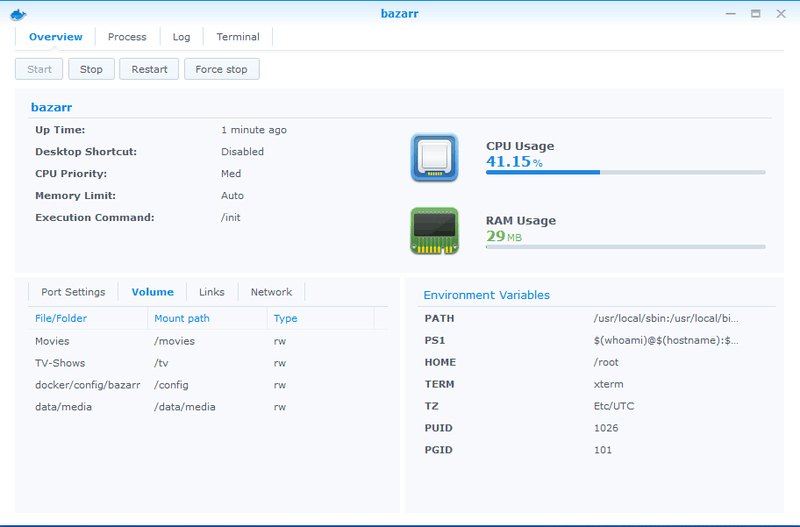Click the Execution Command value /init
The height and width of the screenshot is (527, 800).
[x=231, y=217]
